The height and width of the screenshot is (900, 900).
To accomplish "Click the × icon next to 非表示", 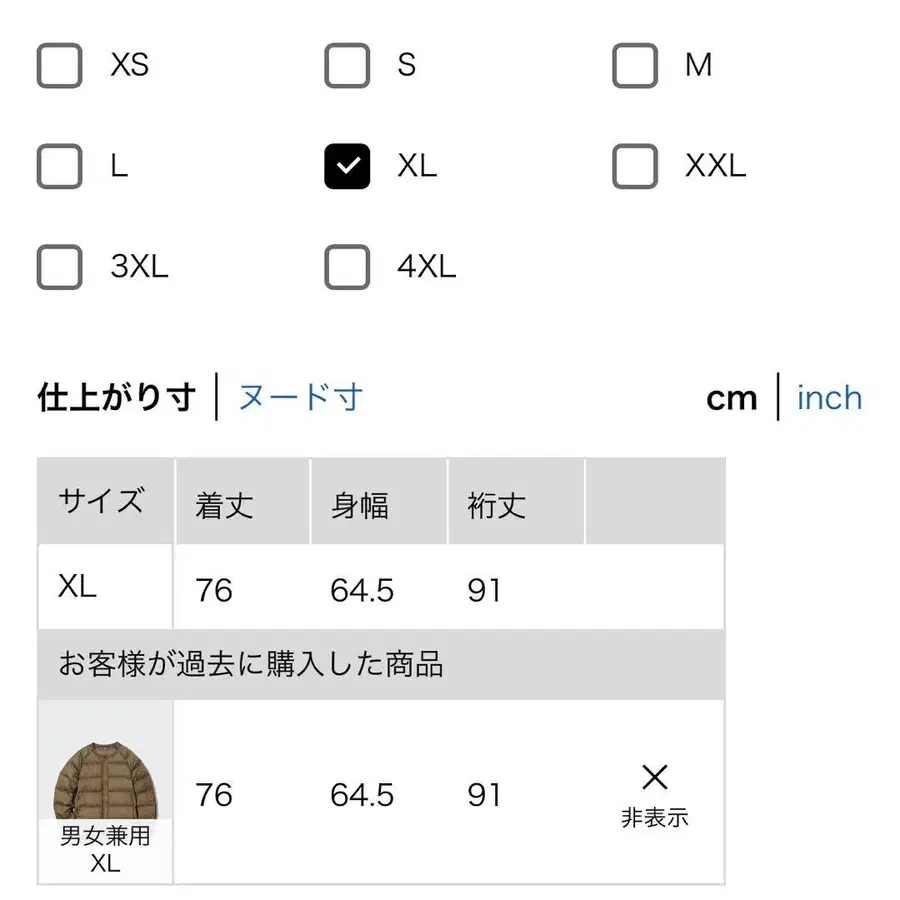I will pos(655,778).
